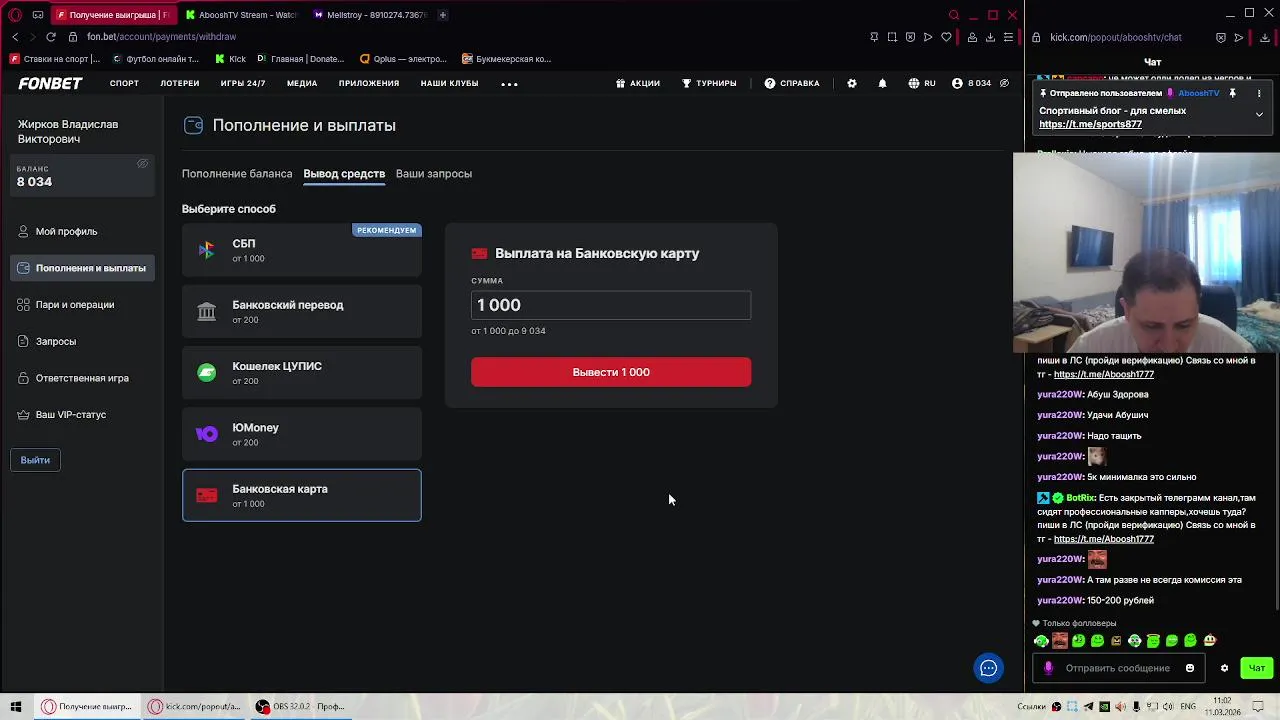The width and height of the screenshot is (1280, 720).
Task: Click the withdrawal sum input field
Action: pos(611,305)
